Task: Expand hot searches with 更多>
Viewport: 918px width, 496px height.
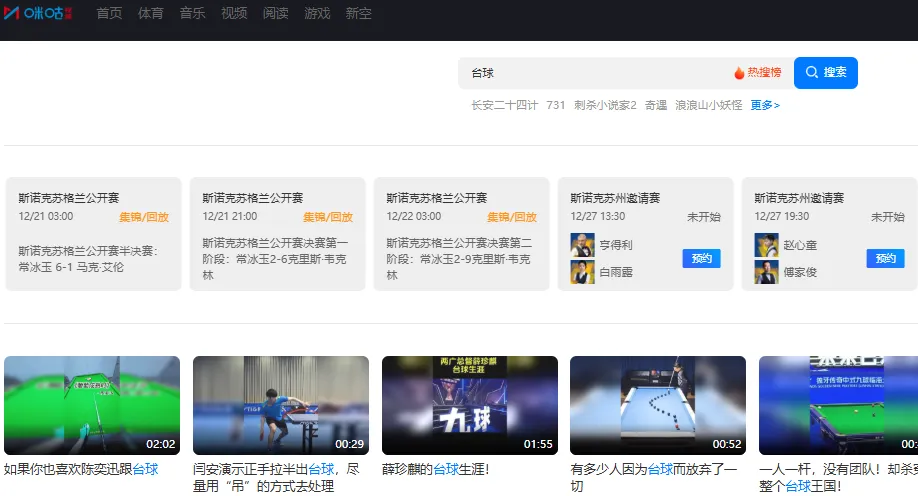Action: tap(765, 105)
